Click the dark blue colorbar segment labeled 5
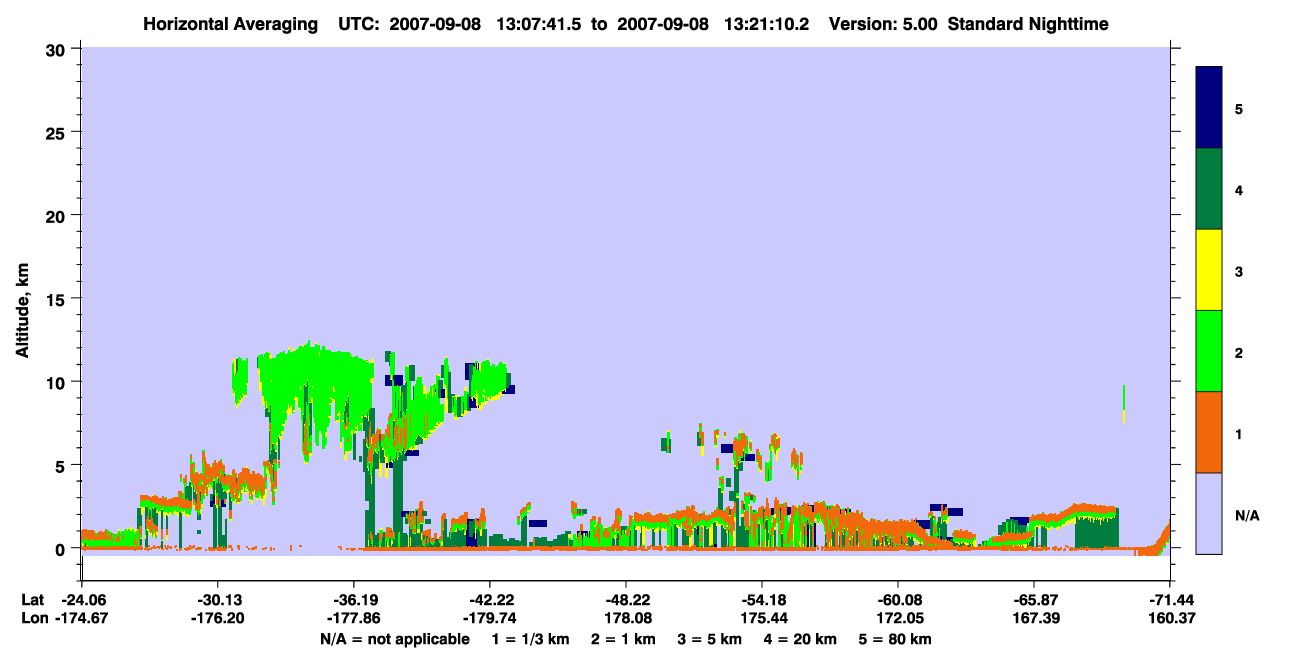Viewport: 1300px width, 667px height. coord(1209,107)
